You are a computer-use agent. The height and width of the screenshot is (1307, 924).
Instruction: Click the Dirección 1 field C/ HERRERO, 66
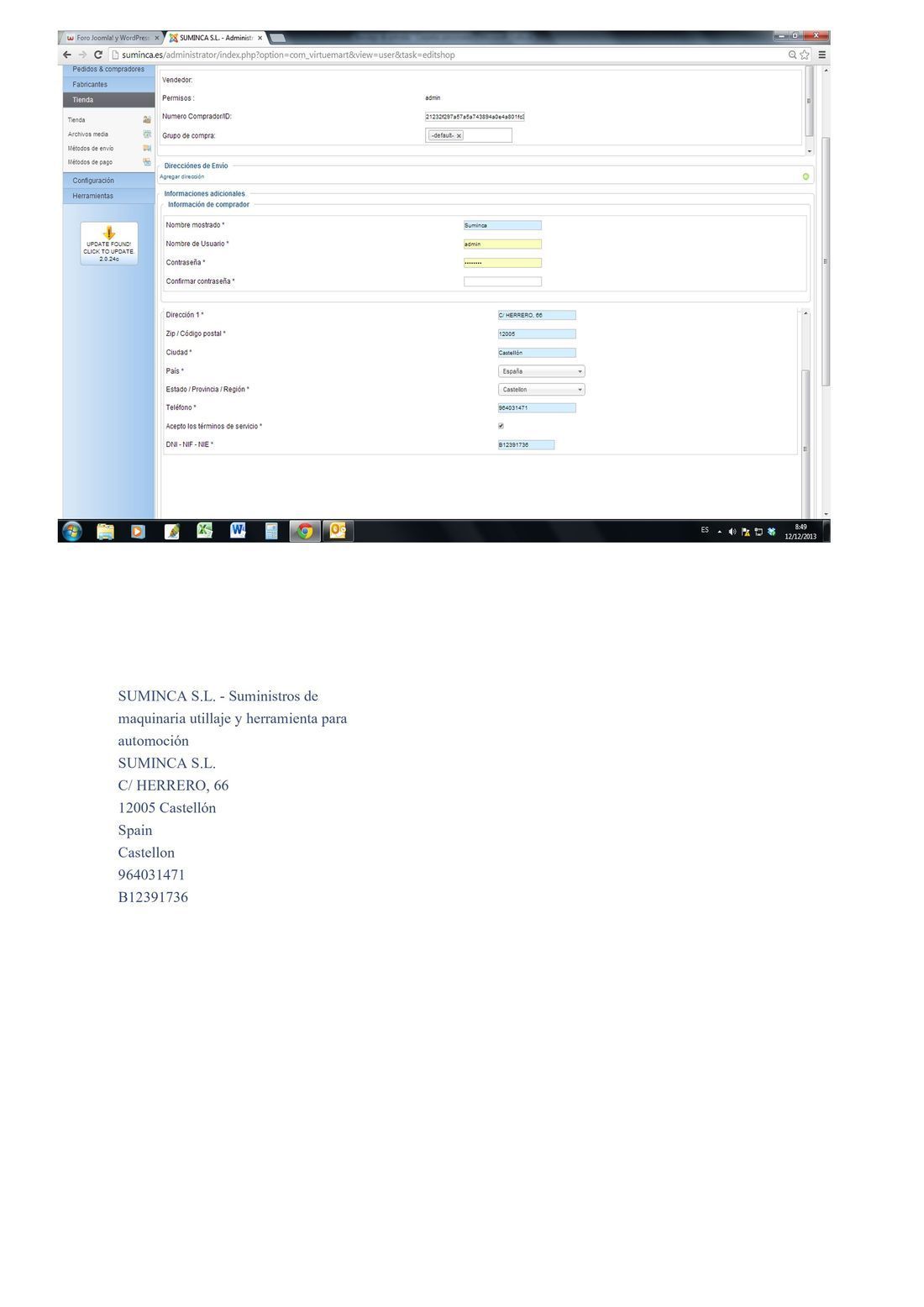pos(537,316)
